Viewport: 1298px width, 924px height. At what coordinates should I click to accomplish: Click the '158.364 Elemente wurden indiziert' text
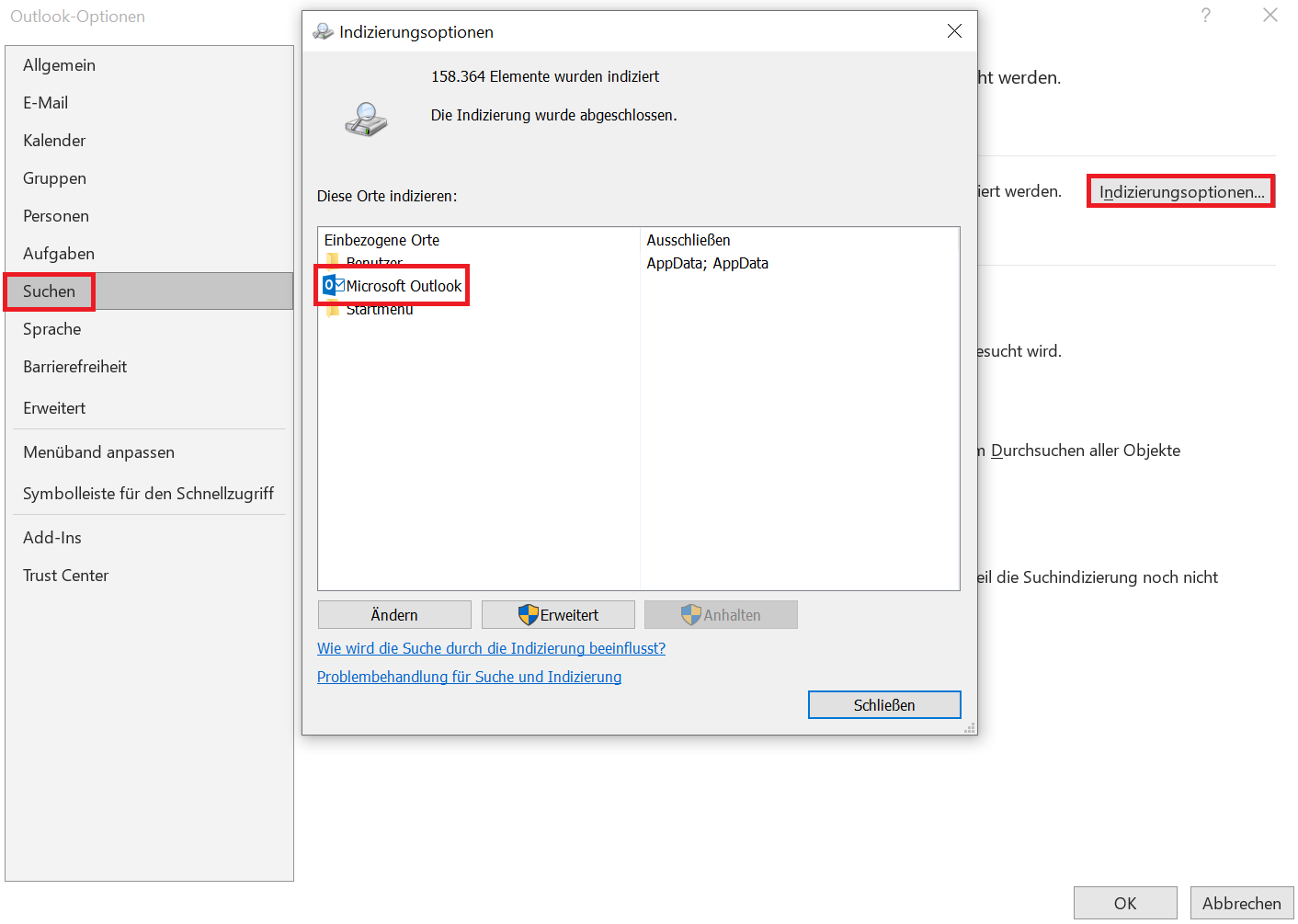[545, 76]
